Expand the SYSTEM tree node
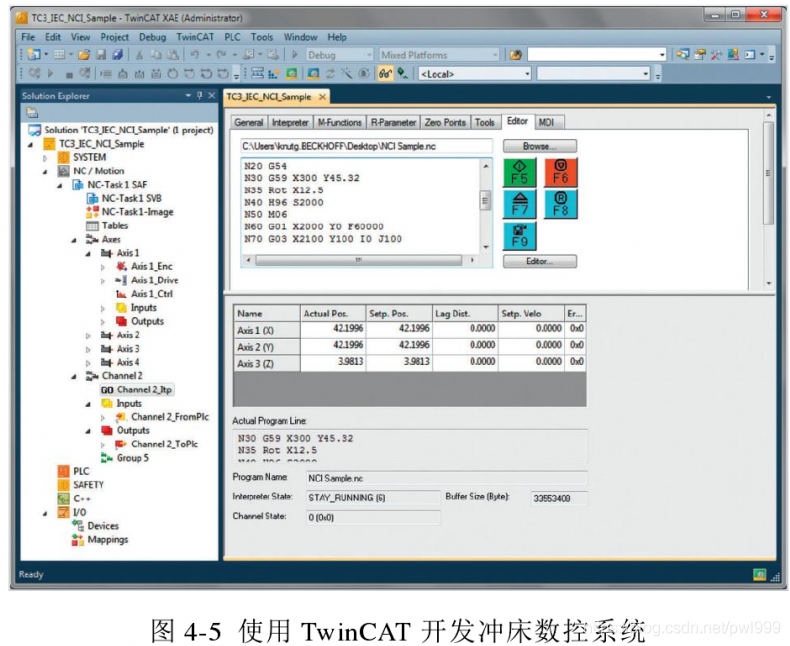This screenshot has width=790, height=646. click(45, 158)
